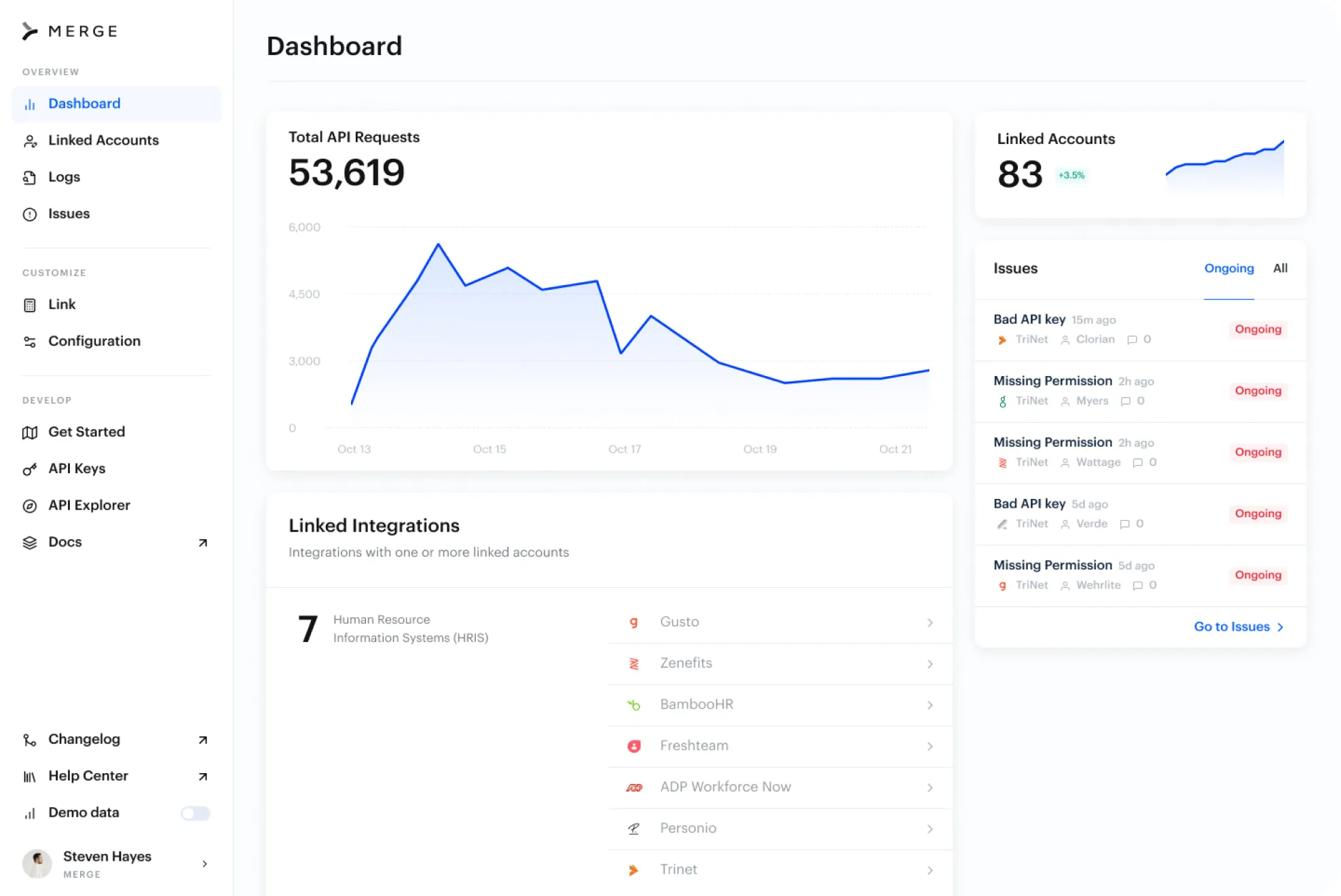Viewport: 1341px width, 896px height.
Task: Open the ADP Workforce Now integration
Action: (x=779, y=787)
